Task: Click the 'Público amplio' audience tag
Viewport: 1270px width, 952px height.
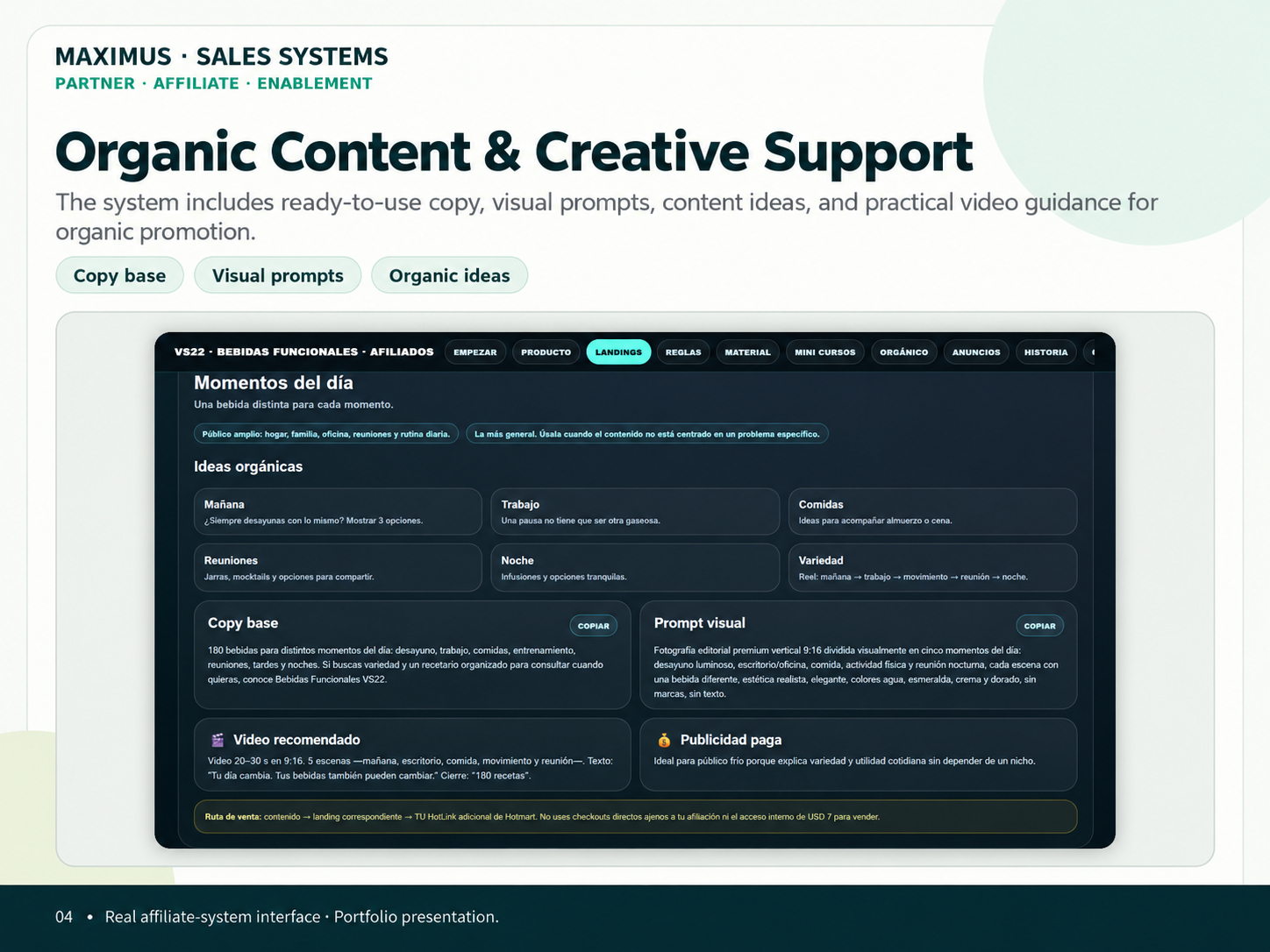Action: pos(326,434)
